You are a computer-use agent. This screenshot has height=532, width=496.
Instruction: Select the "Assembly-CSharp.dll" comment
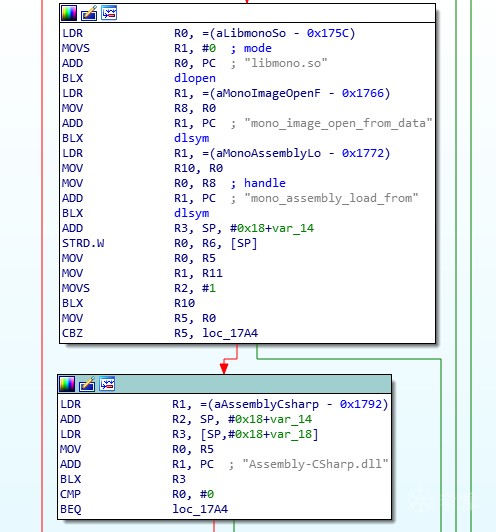click(315, 464)
